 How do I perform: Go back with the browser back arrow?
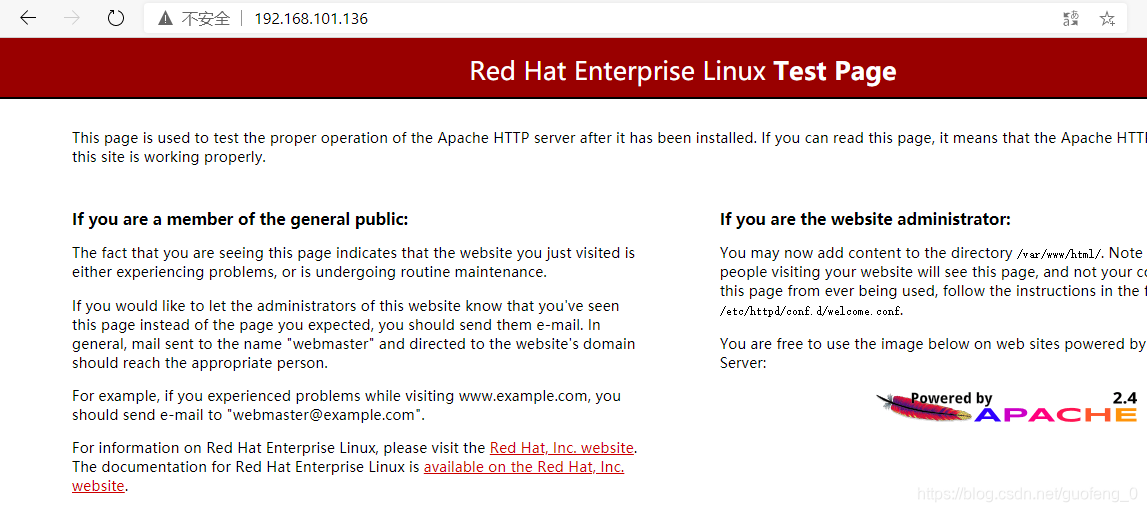[x=28, y=18]
